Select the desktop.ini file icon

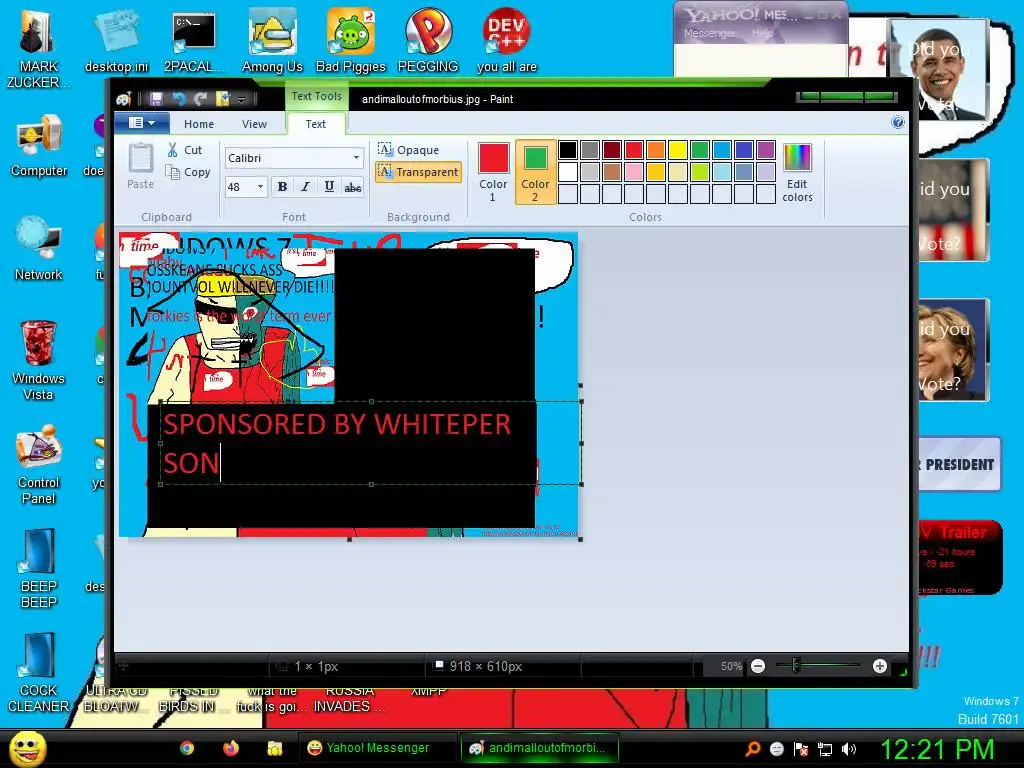116,42
